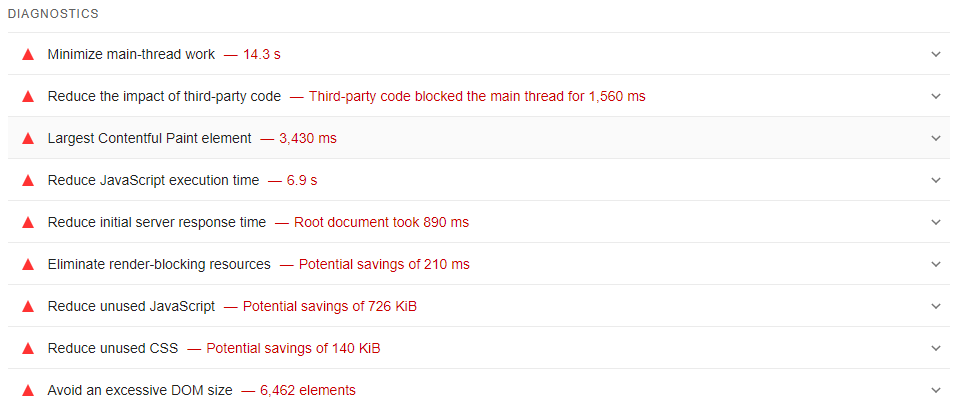Screen dimensions: 957x409
Task: Click the "6,462 elements" value text
Action: (x=308, y=390)
